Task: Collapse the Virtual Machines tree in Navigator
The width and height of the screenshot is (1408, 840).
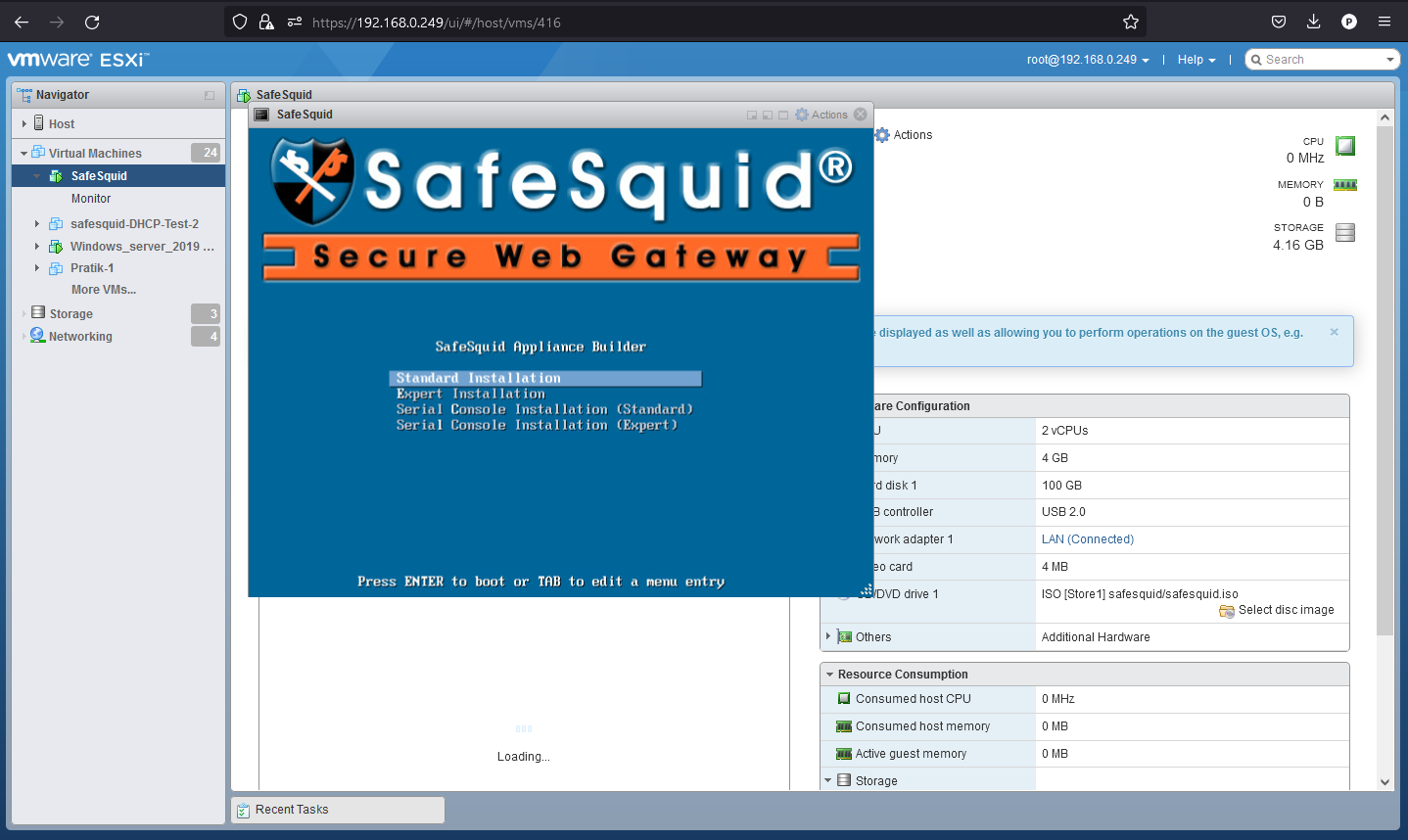Action: [x=23, y=153]
